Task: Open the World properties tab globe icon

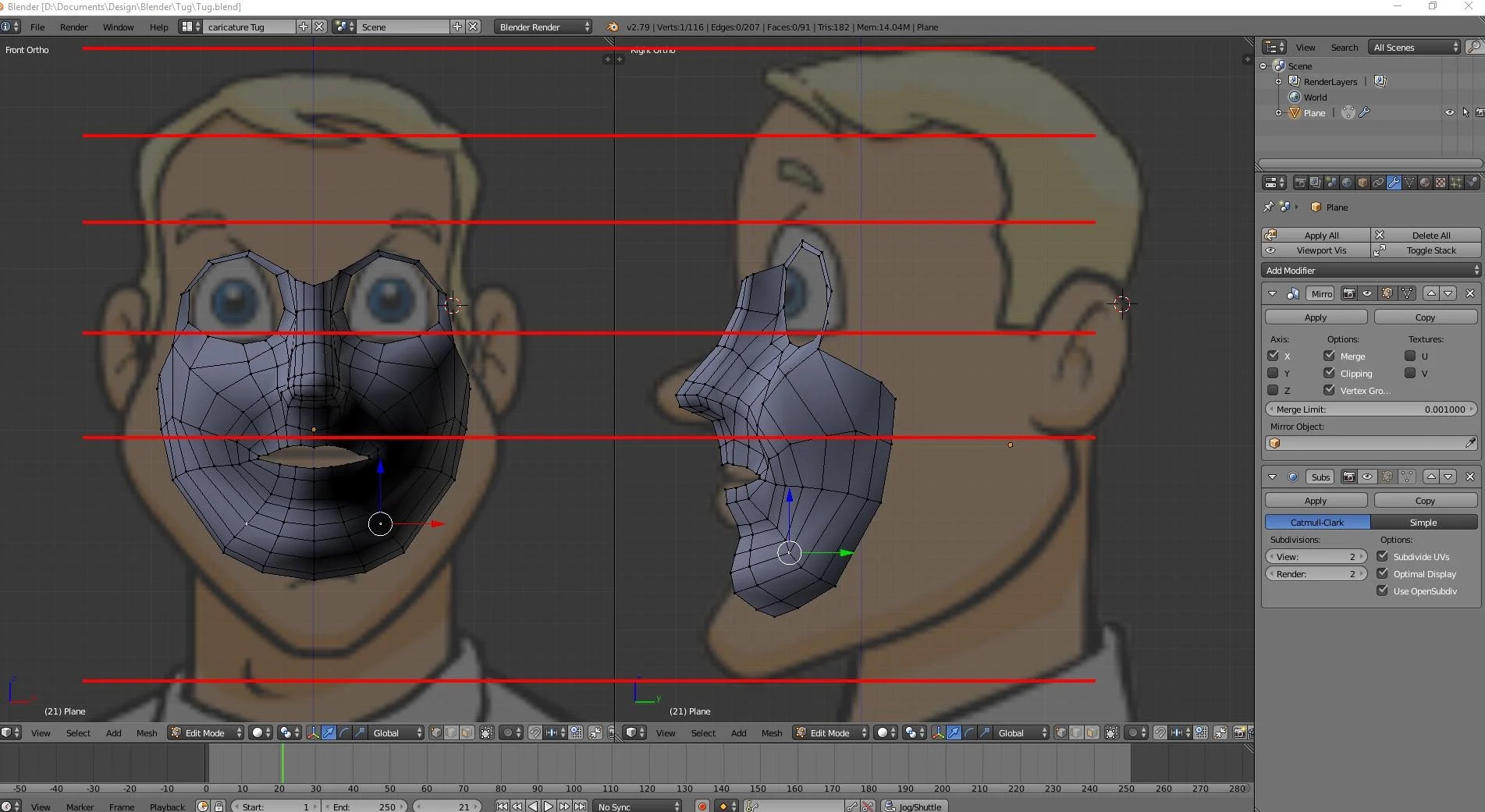Action: click(x=1347, y=183)
